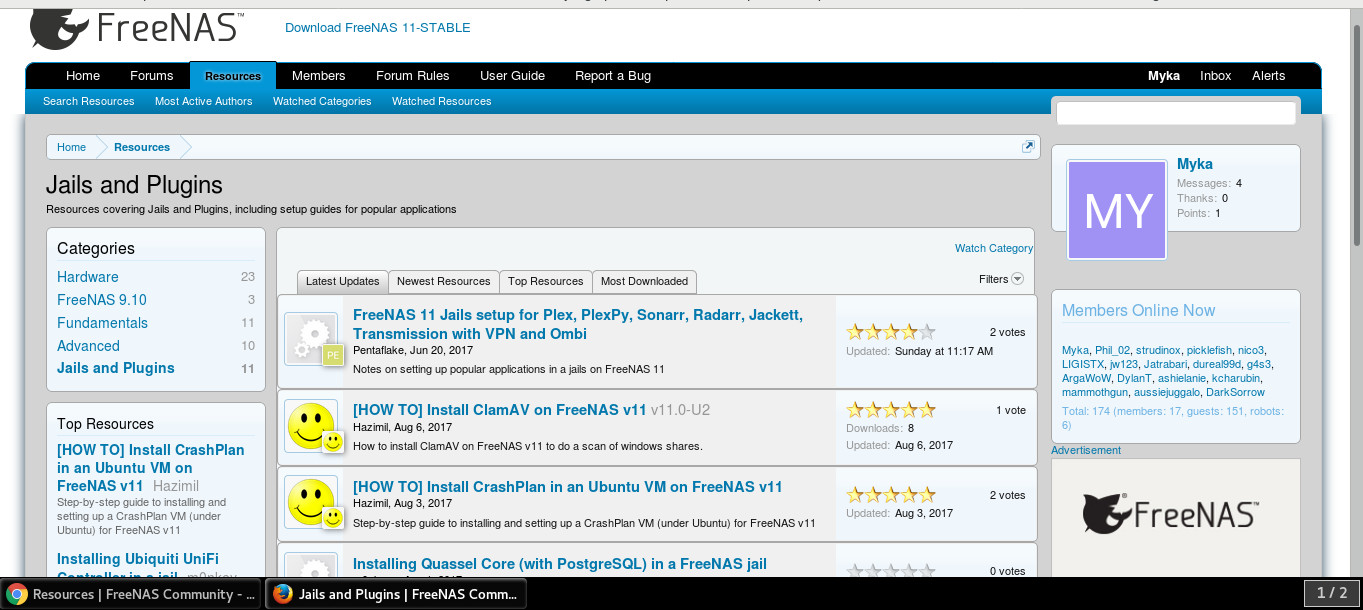The image size is (1363, 610).
Task: Click the workspace switcher 1 / 2
Action: coord(1332,593)
